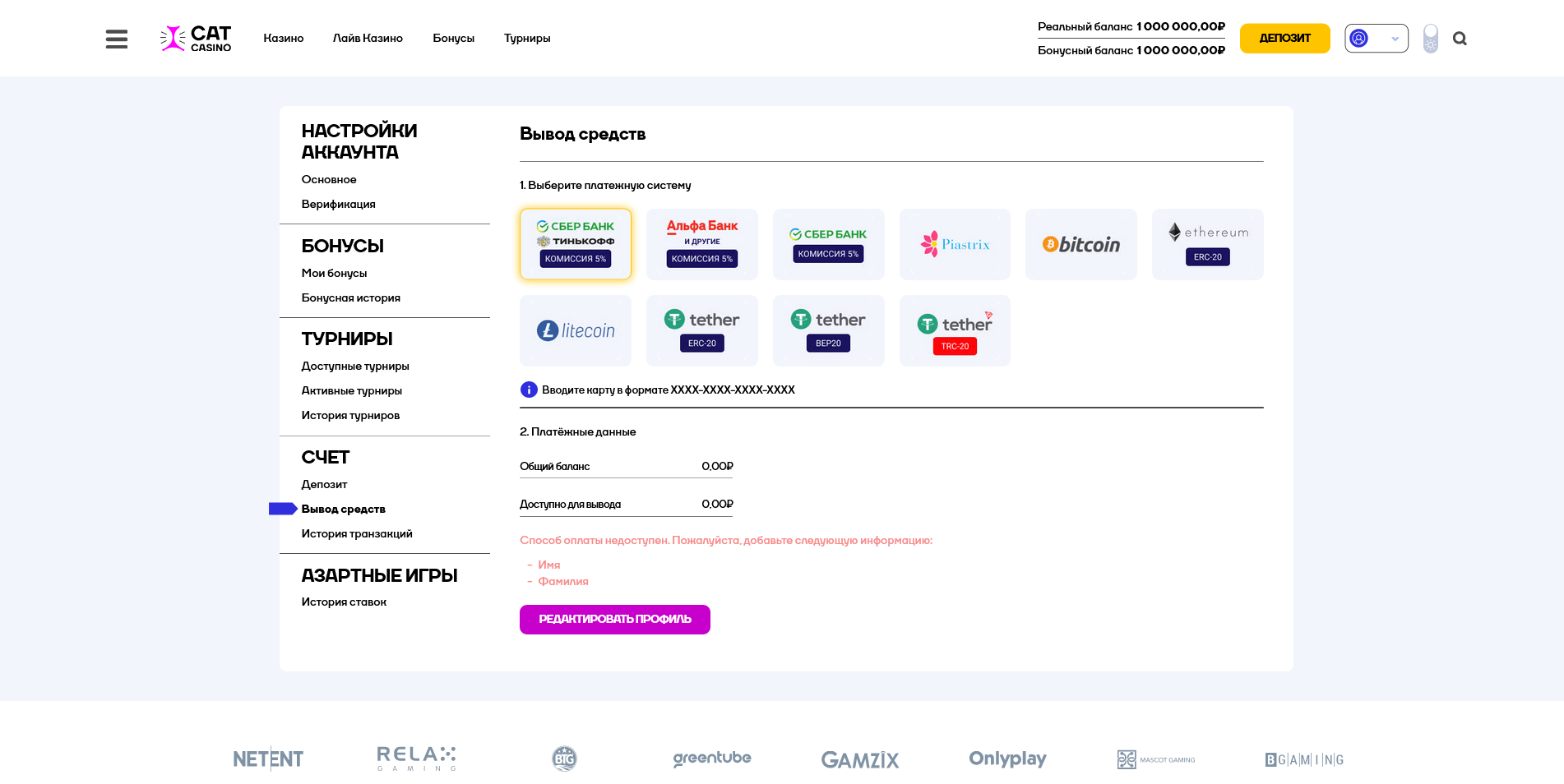
Task: Open the search magnifier icon
Action: pos(1460,39)
